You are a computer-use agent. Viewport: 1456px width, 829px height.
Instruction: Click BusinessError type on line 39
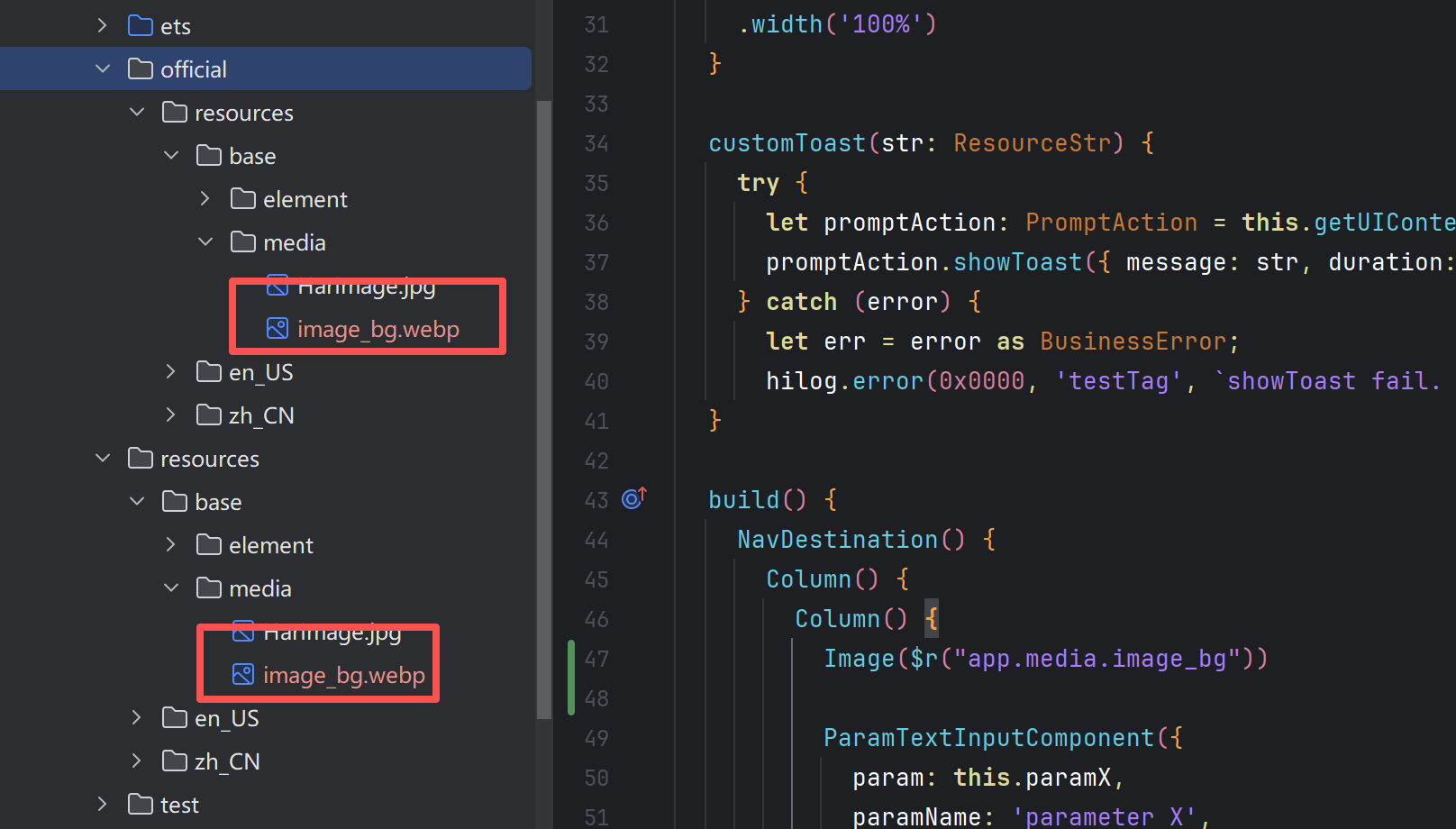[x=1133, y=342]
